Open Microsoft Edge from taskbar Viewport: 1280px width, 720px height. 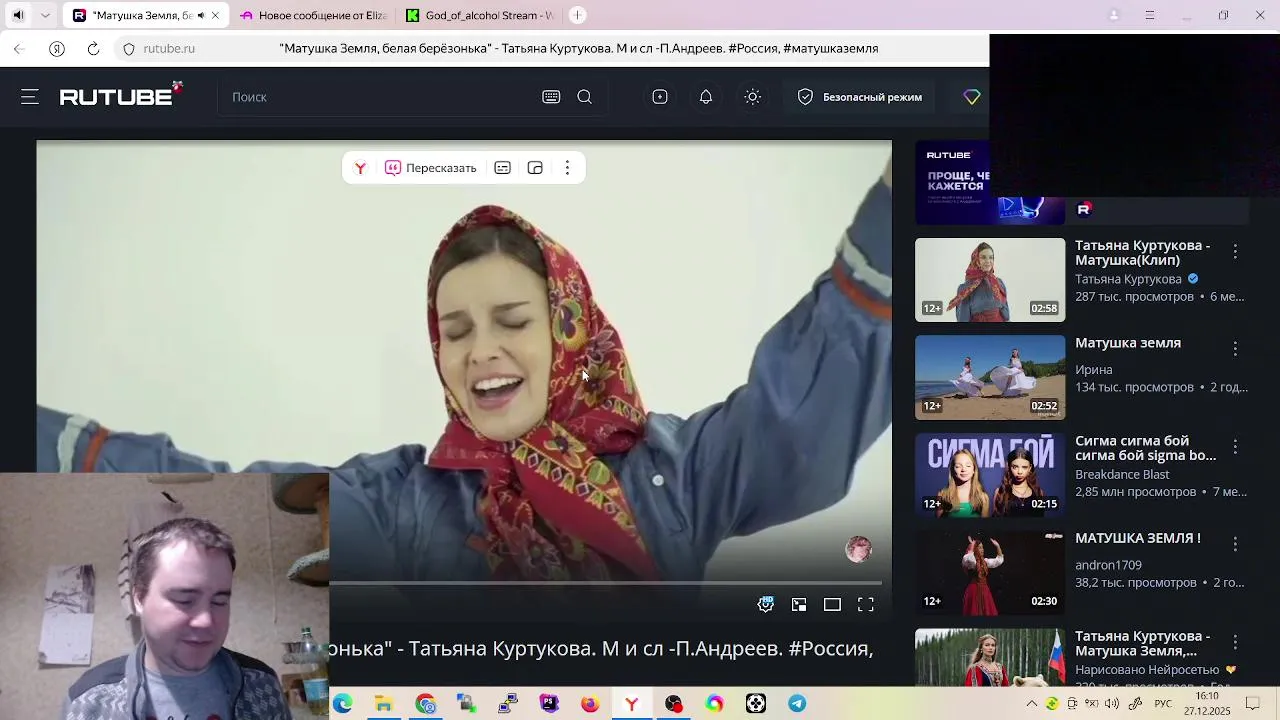(x=343, y=704)
